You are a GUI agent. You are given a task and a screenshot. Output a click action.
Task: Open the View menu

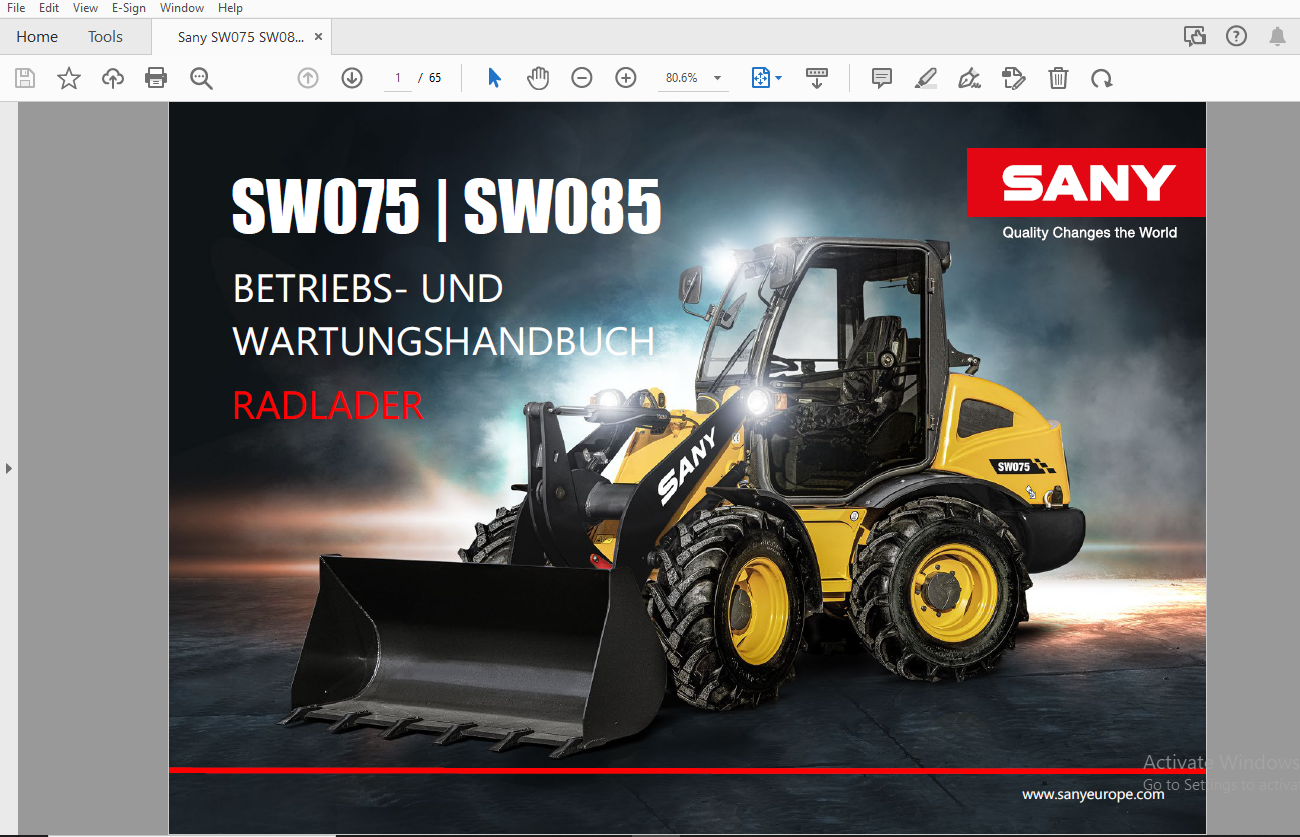[x=86, y=8]
